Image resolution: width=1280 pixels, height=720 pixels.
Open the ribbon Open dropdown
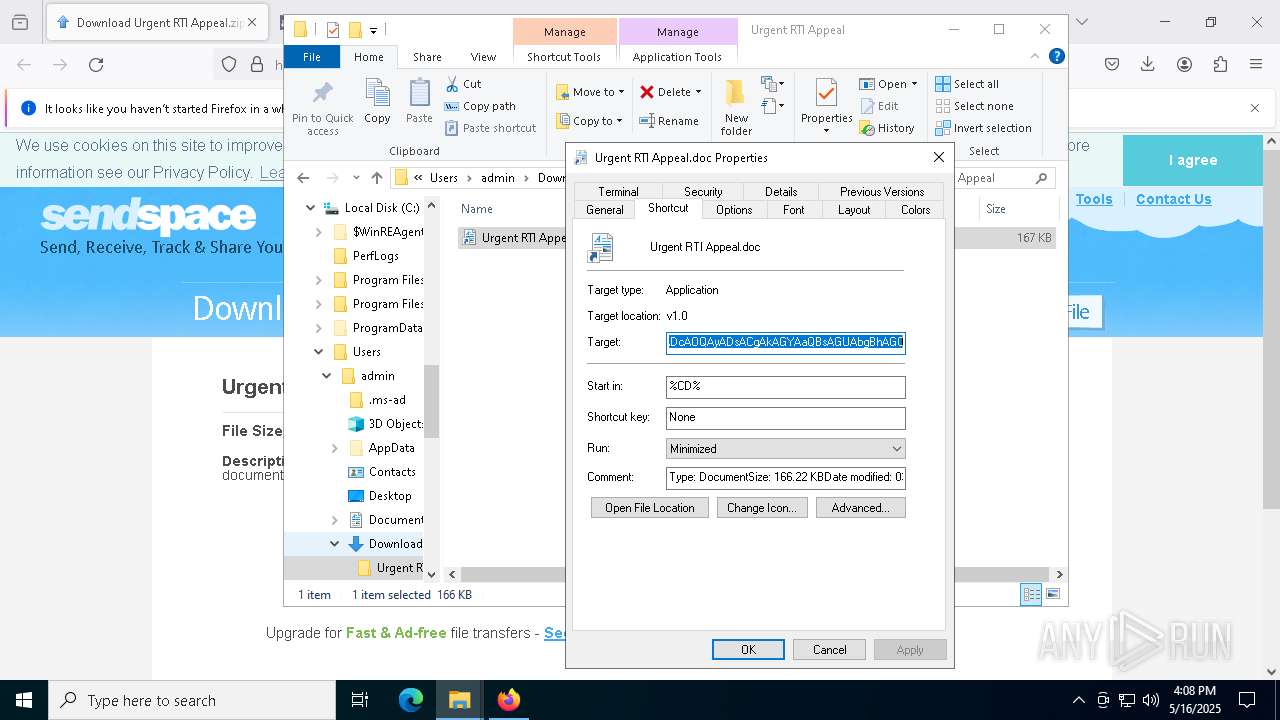pyautogui.click(x=888, y=84)
